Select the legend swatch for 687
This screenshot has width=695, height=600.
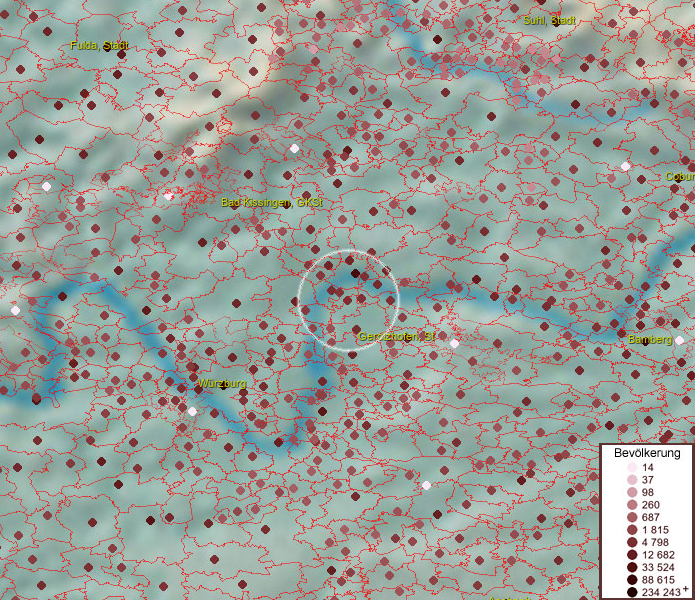click(x=632, y=517)
